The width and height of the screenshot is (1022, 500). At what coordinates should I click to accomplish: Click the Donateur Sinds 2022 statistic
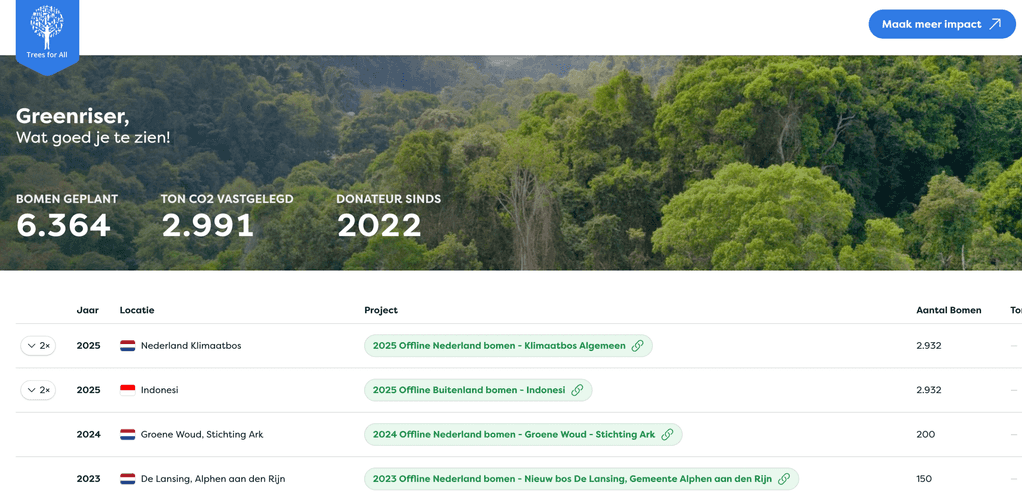pos(379,225)
